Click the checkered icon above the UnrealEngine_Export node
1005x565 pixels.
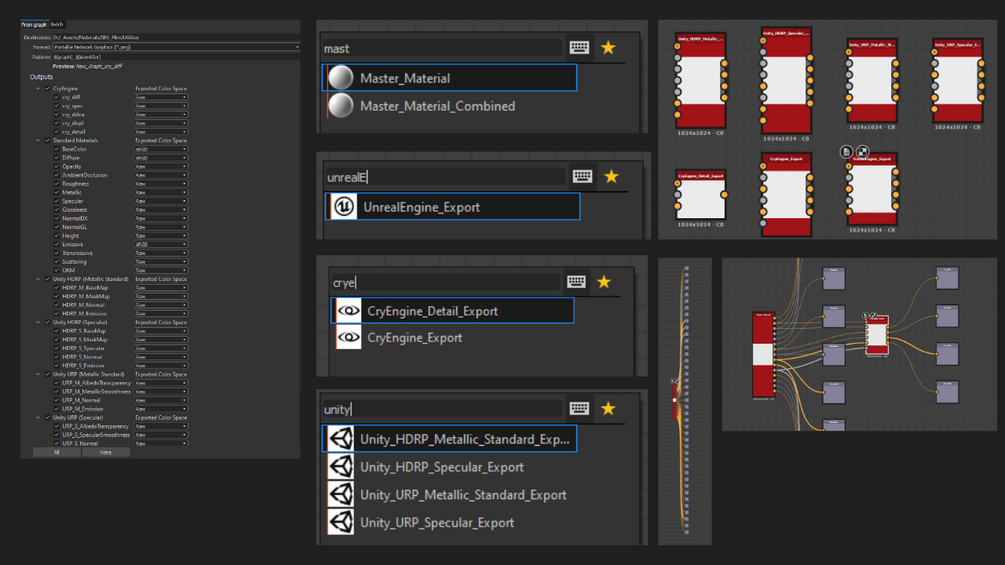[862, 152]
